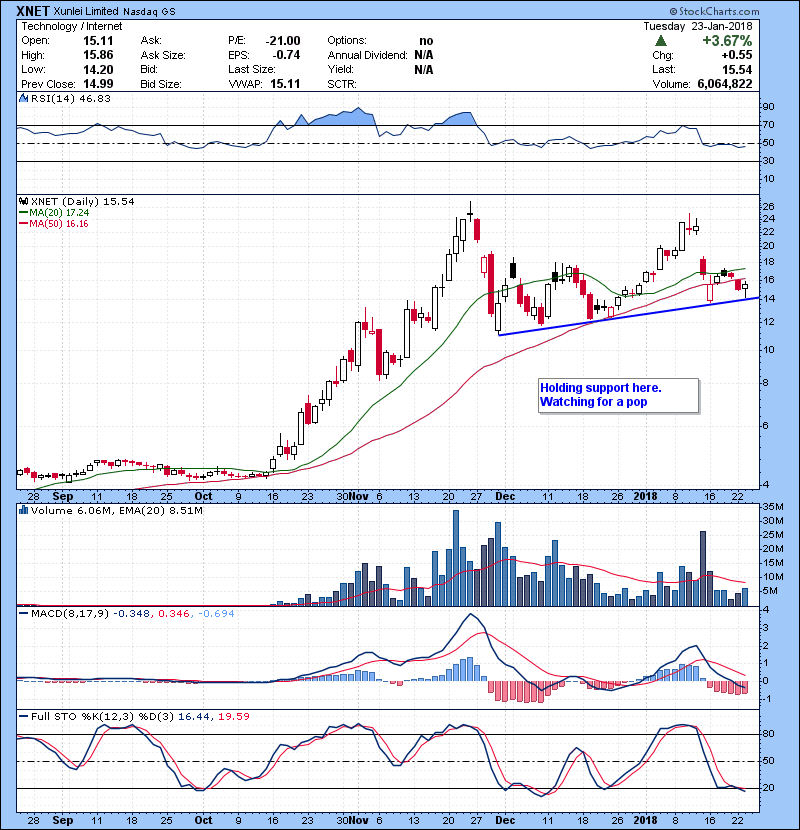
Task: Click the +3.67% percent change value
Action: (x=727, y=40)
